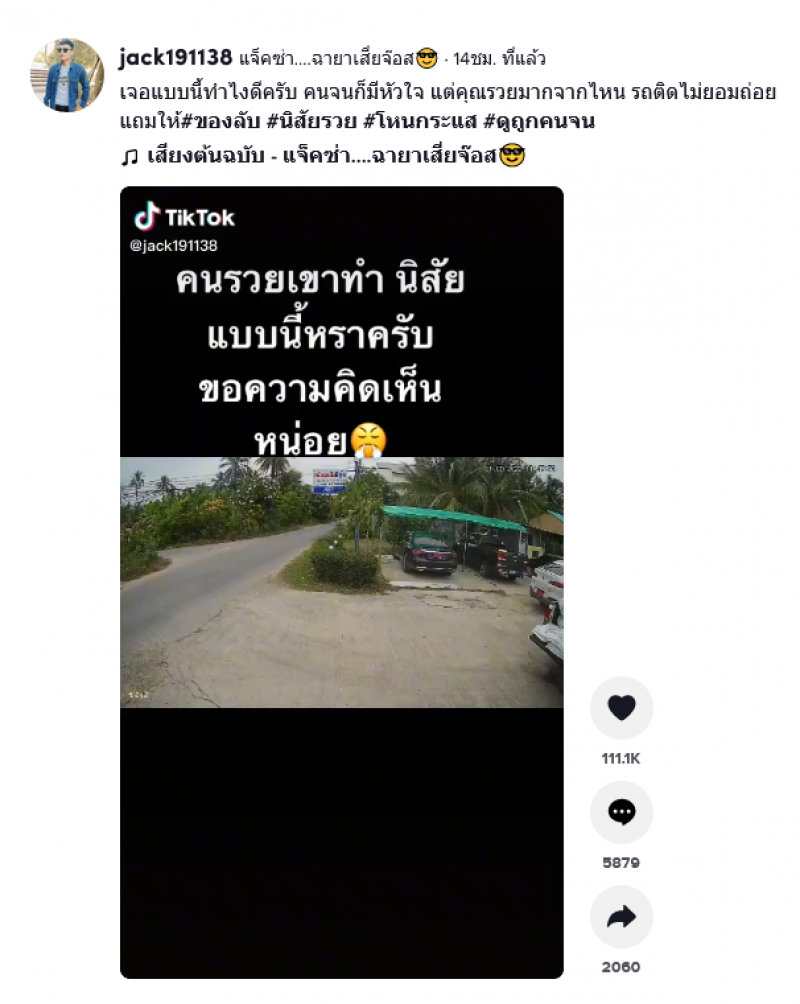This screenshot has height=1004, width=800.
Task: Play the video by clicking the CCTV footage
Action: coord(341,582)
